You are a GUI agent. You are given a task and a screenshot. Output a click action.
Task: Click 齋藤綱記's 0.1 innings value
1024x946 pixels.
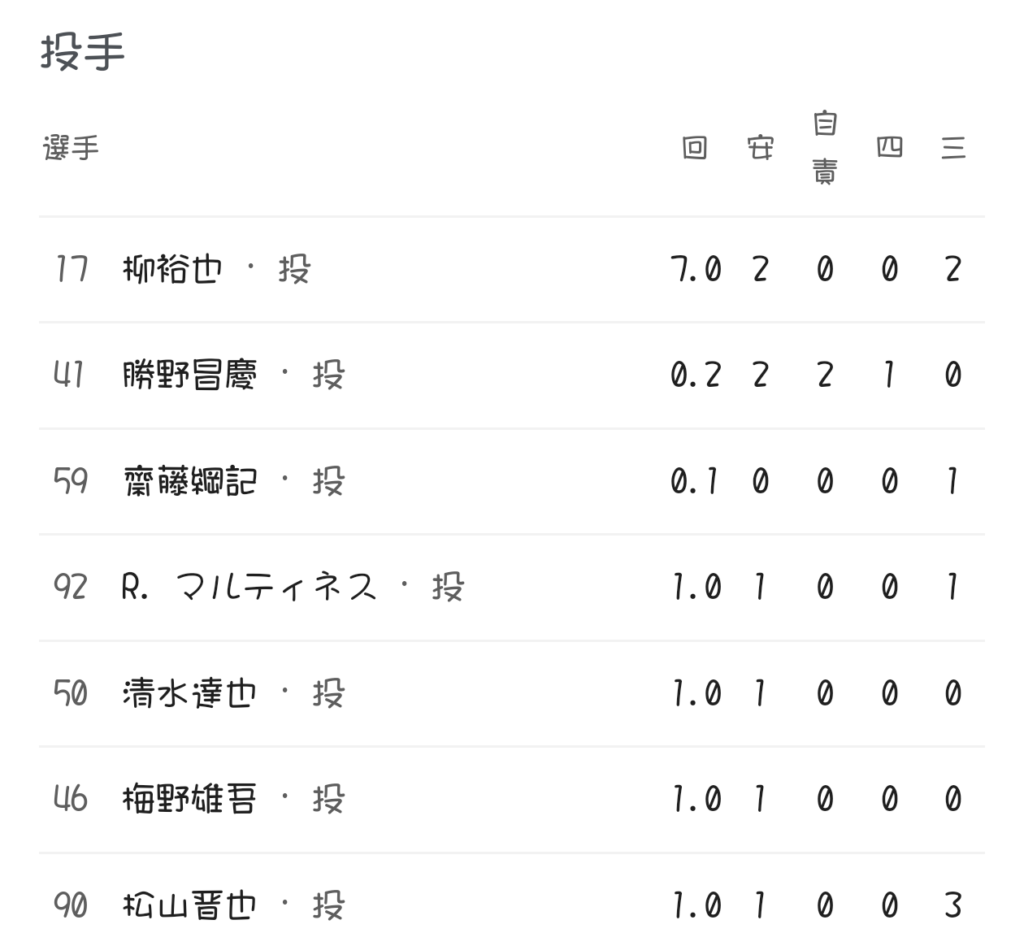point(695,482)
